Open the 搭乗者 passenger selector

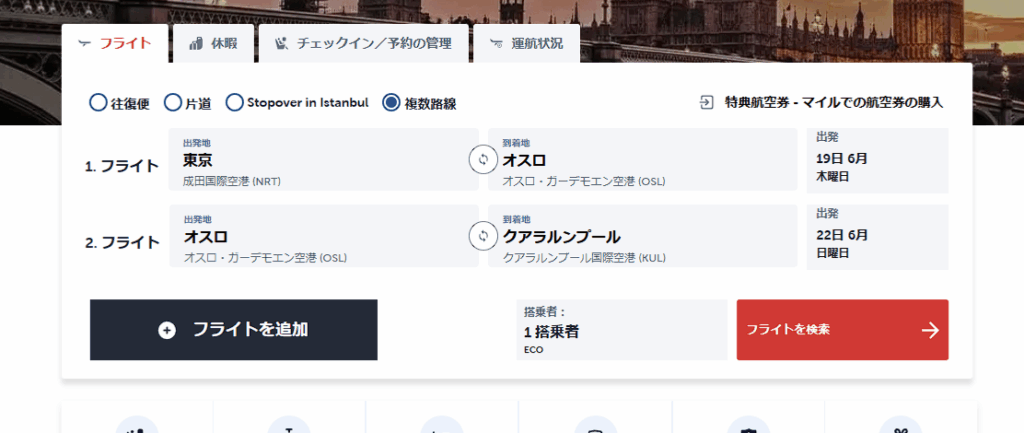coord(620,330)
